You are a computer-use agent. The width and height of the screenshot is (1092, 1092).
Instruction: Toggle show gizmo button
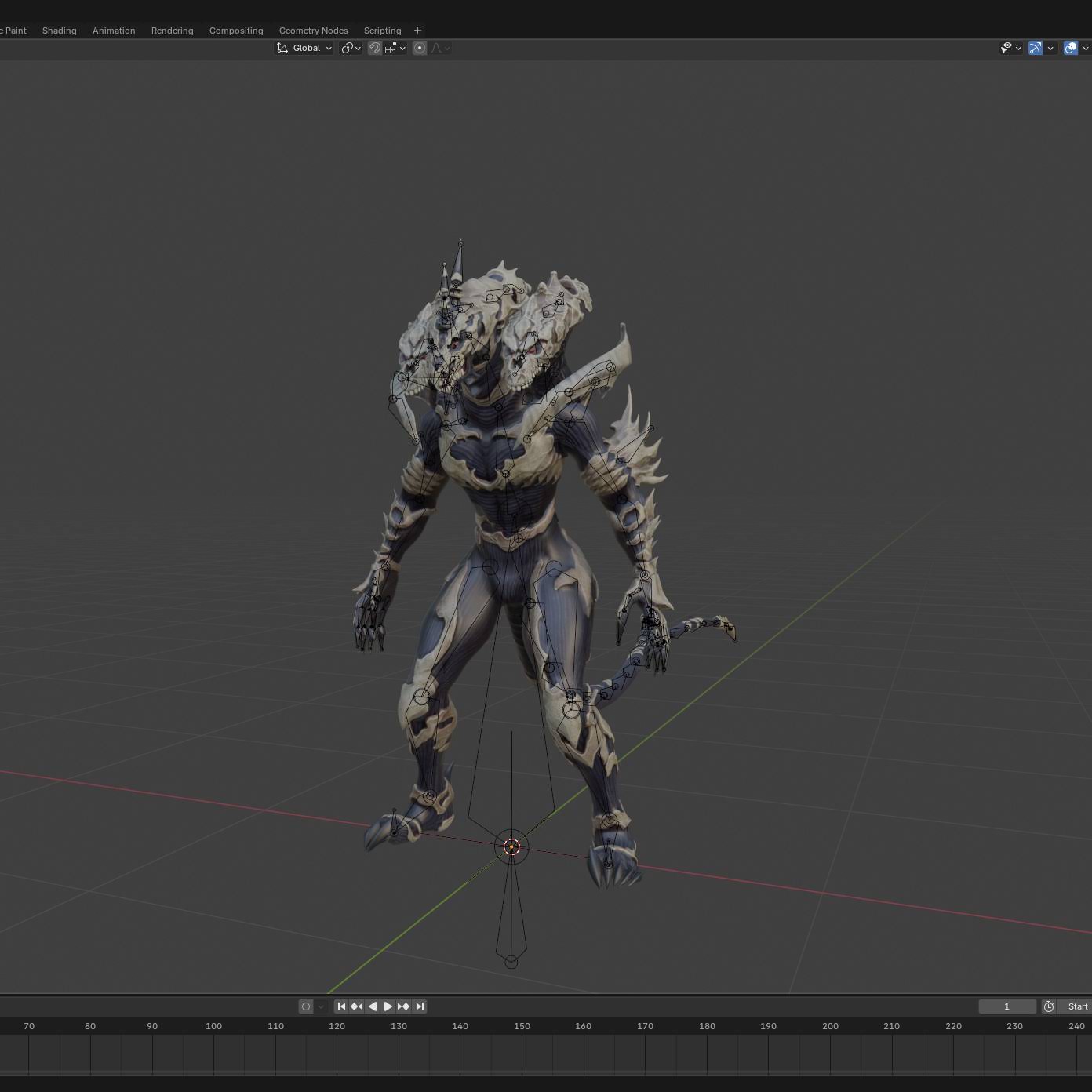(1036, 48)
